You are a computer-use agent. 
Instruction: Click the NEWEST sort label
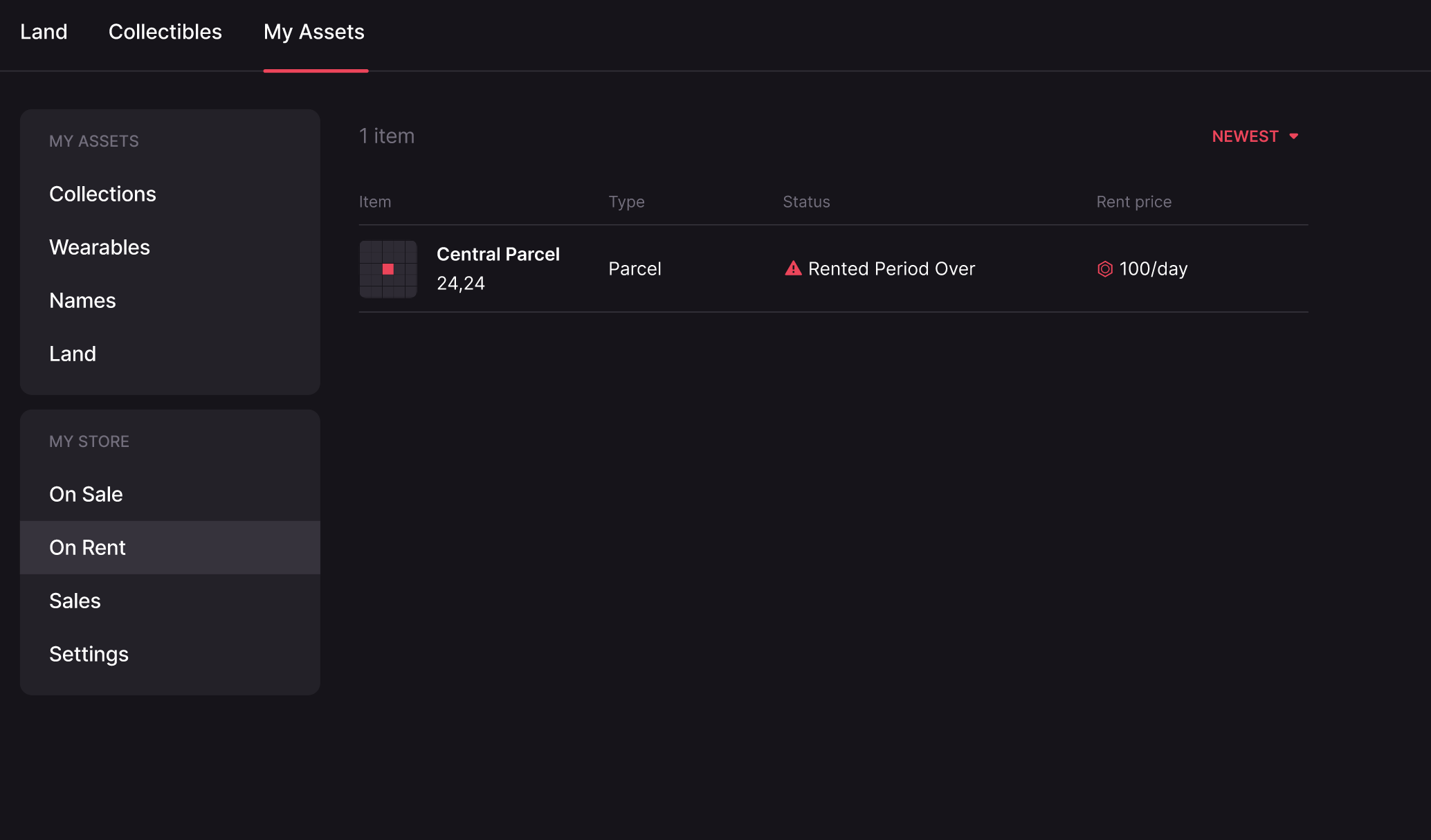click(1245, 136)
